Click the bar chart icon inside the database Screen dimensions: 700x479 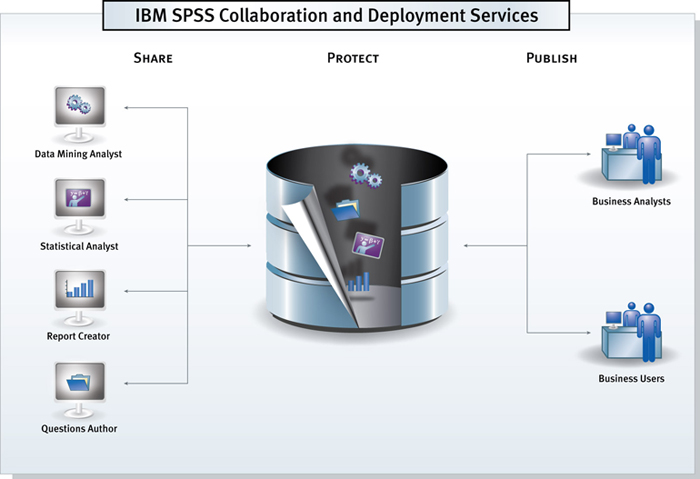click(358, 282)
